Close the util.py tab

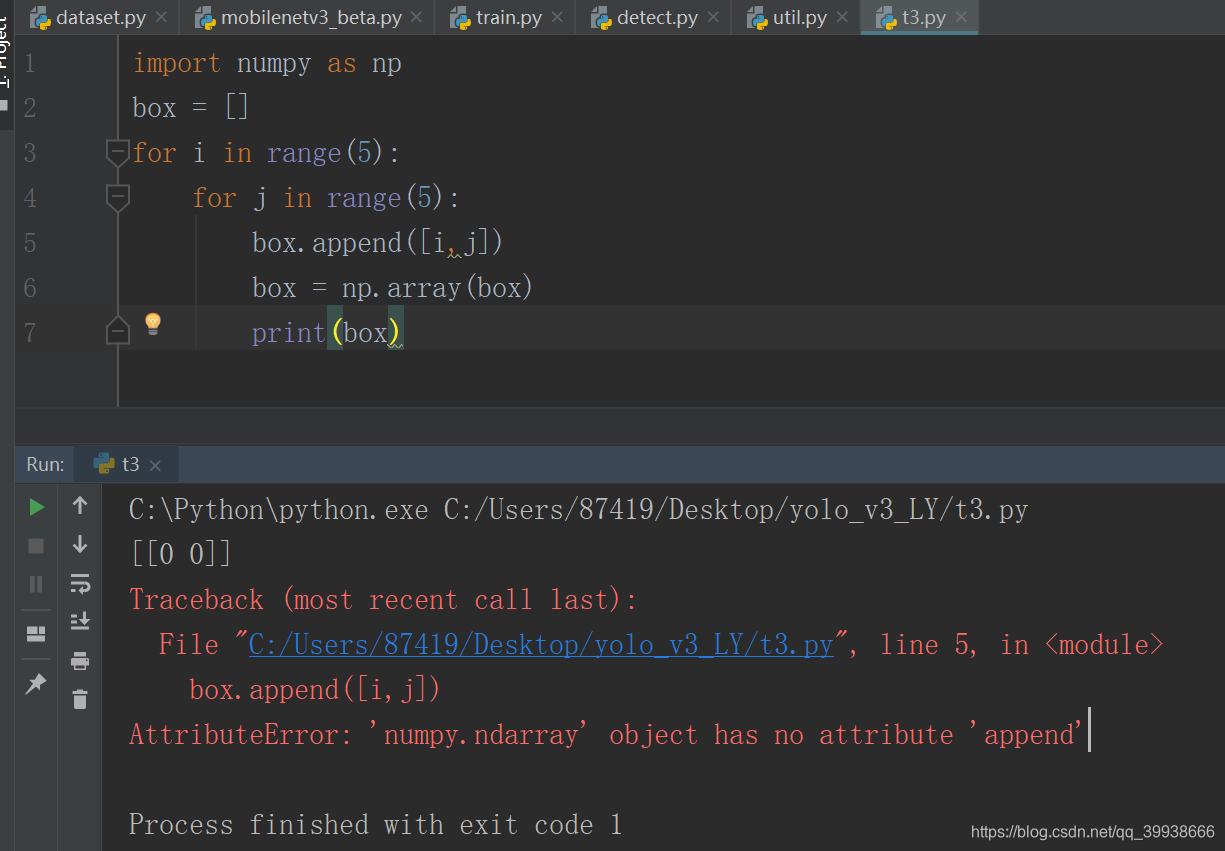[x=842, y=17]
